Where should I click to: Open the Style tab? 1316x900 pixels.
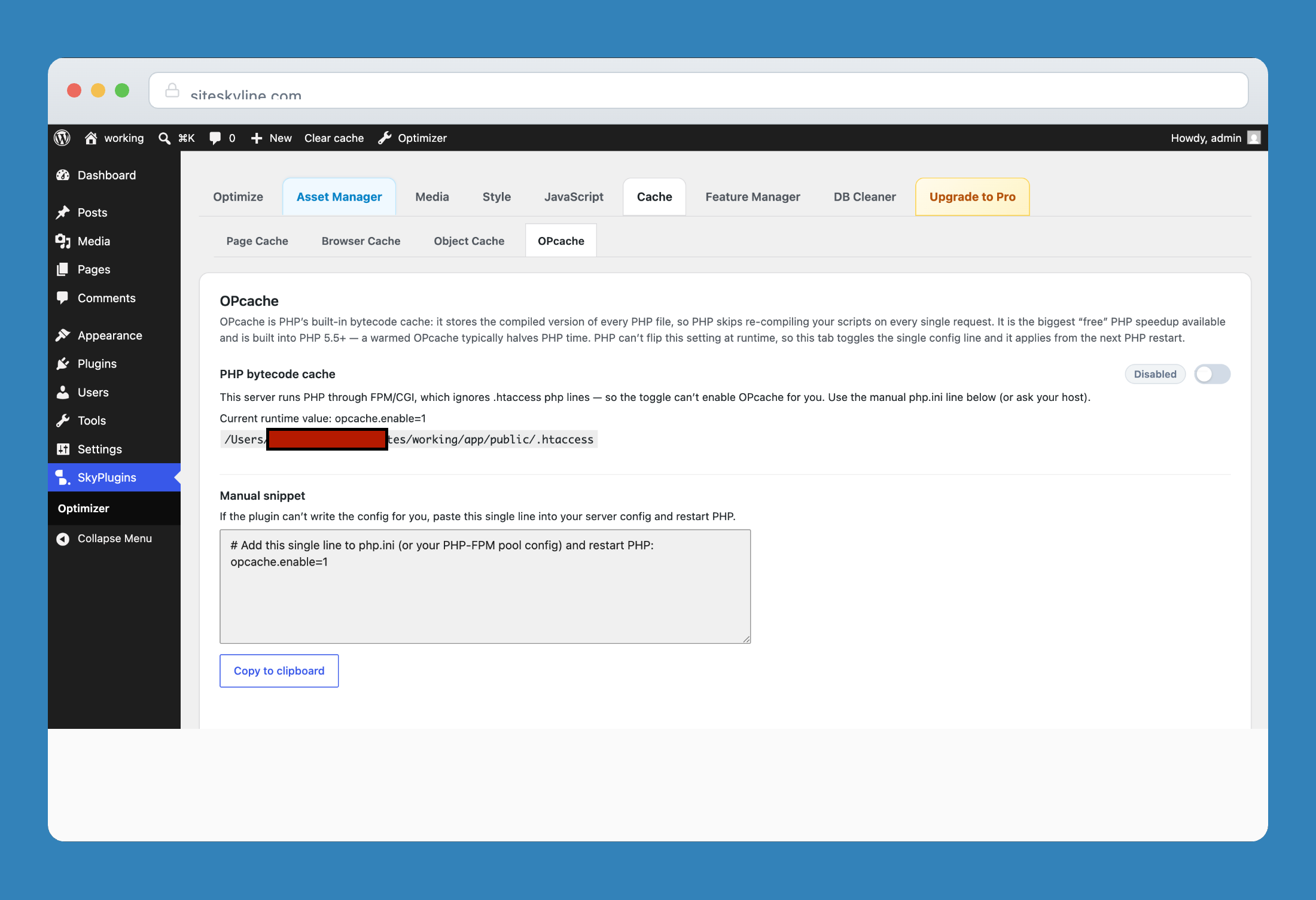coord(496,197)
